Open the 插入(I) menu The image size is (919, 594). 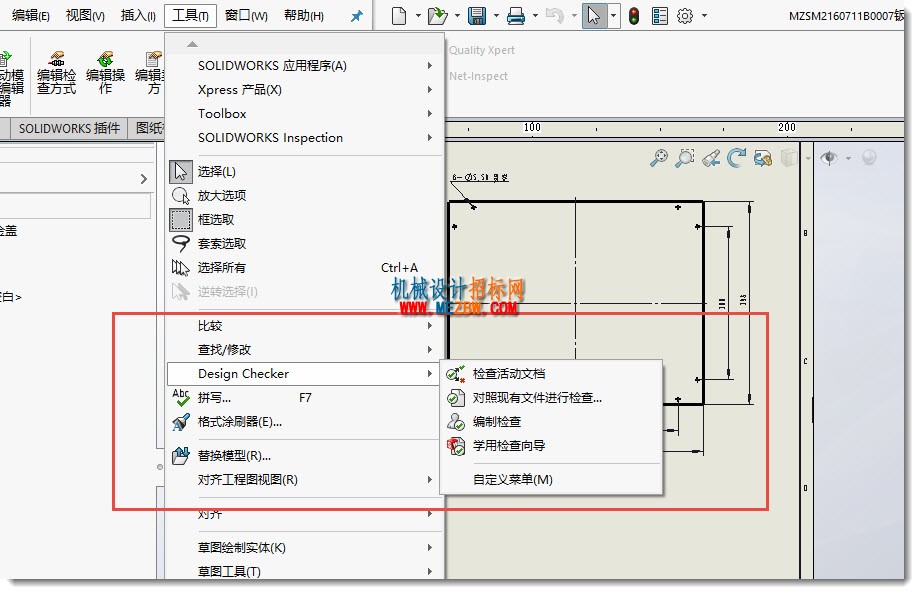tap(138, 16)
